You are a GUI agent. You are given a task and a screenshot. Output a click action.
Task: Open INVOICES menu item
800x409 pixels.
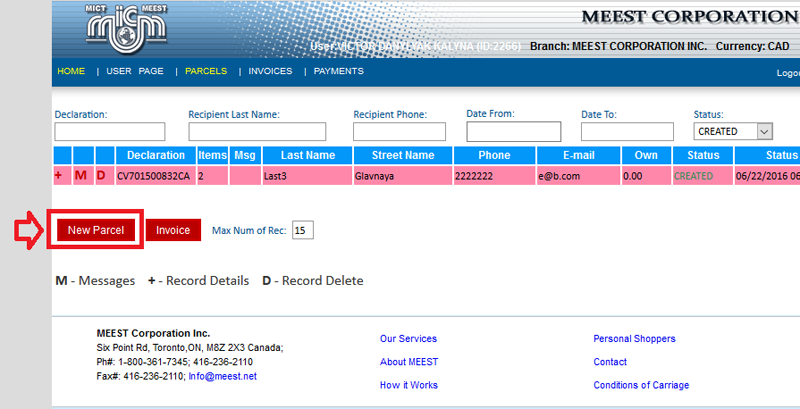(x=270, y=71)
